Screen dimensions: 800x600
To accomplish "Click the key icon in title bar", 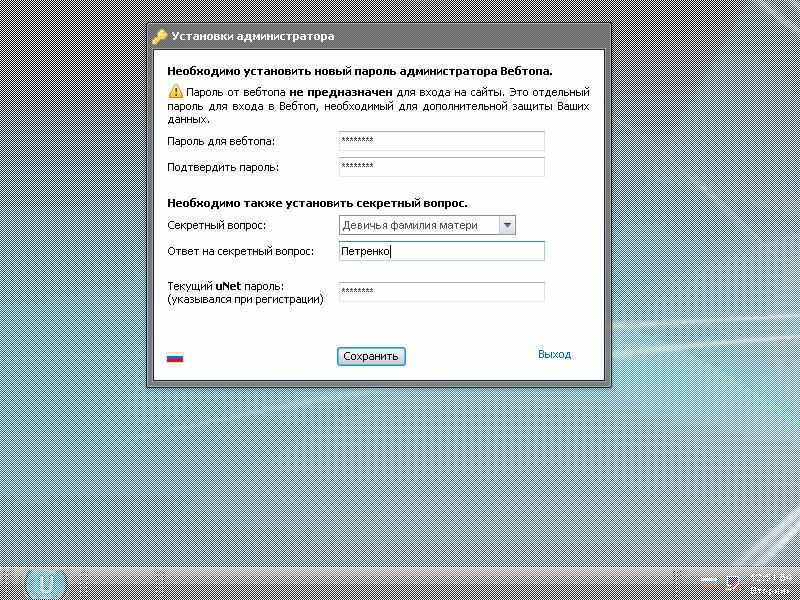I will click(160, 37).
